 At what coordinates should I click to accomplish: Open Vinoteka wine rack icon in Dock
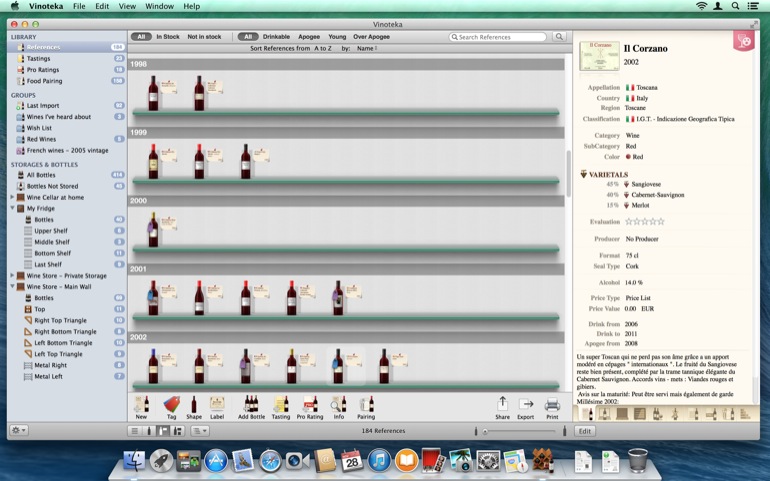[542, 460]
